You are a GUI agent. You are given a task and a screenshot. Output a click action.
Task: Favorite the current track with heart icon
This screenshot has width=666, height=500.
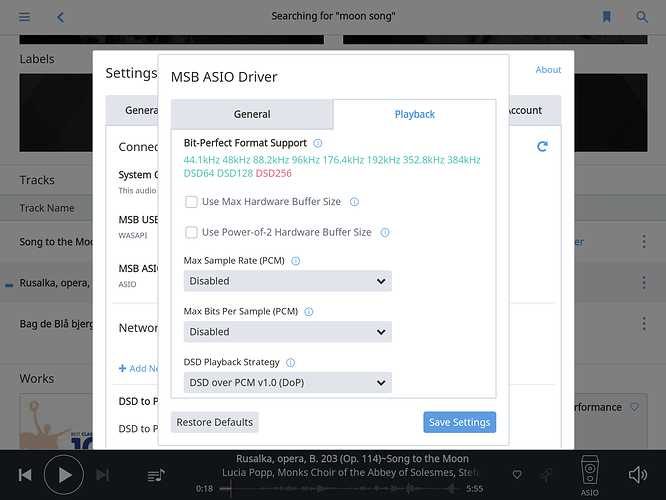tap(517, 475)
